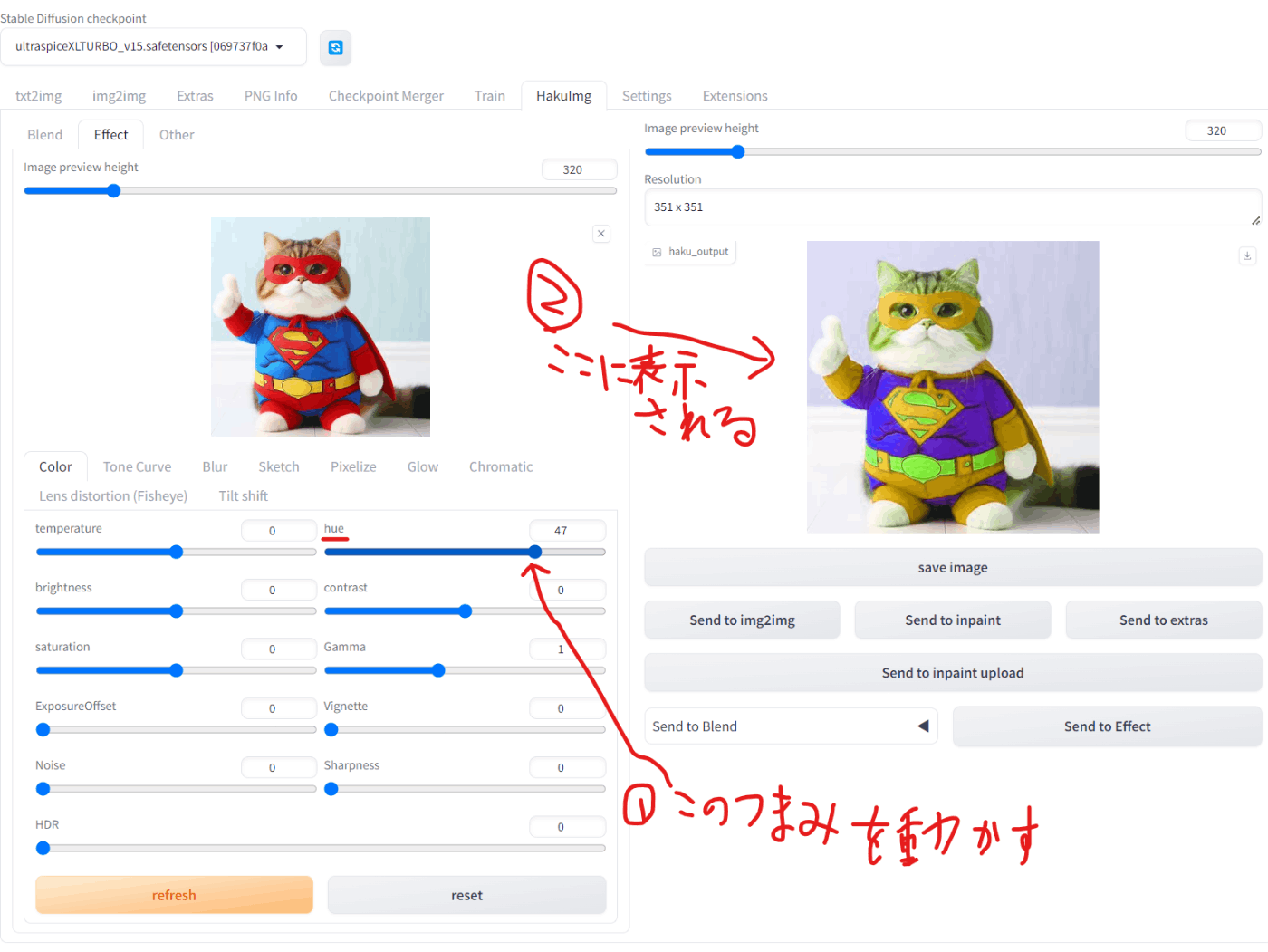Click the brightness slider handle
Viewport: 1268px width, 952px height.
click(x=177, y=611)
